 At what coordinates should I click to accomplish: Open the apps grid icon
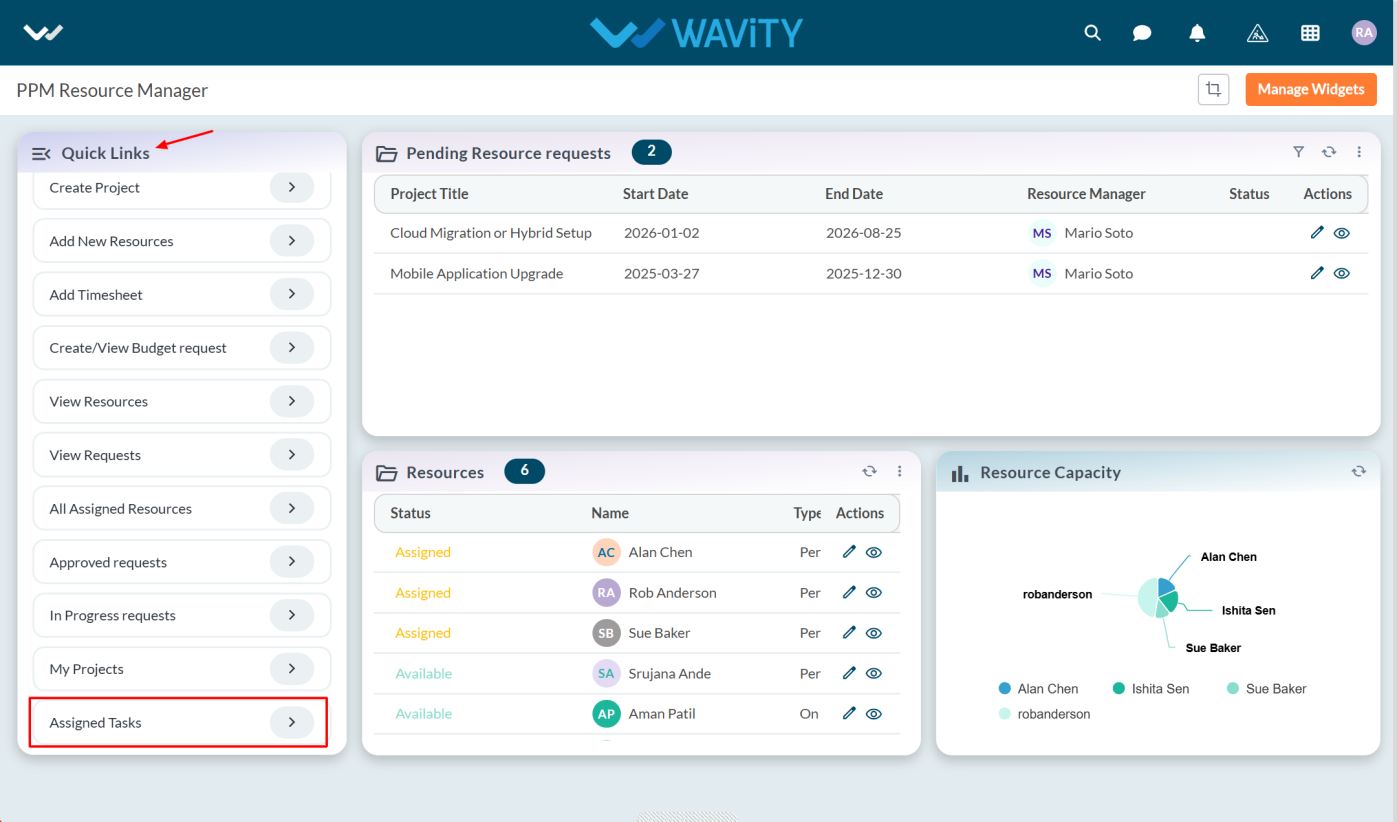[x=1310, y=33]
